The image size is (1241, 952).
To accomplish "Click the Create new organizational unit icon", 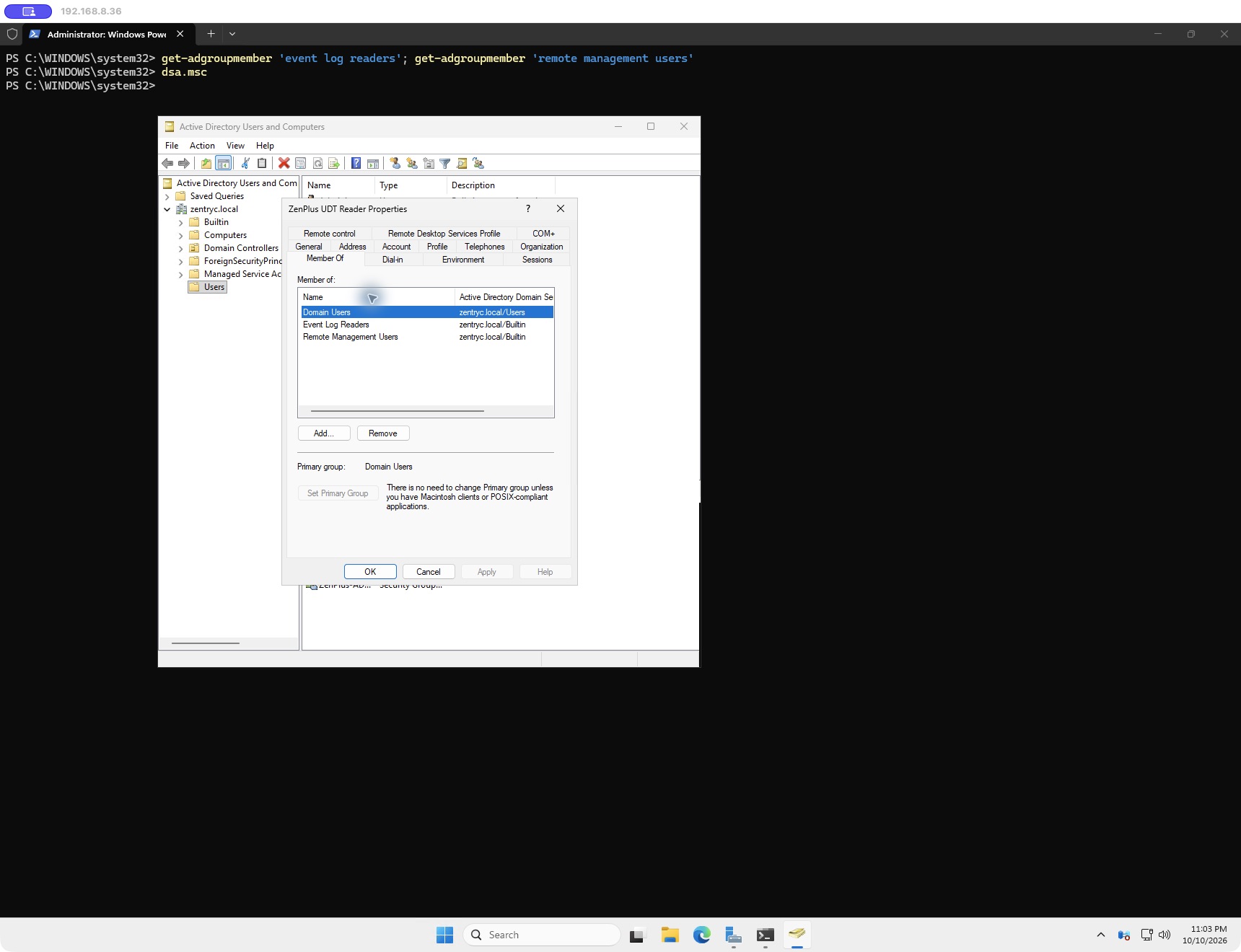I will pos(429,164).
